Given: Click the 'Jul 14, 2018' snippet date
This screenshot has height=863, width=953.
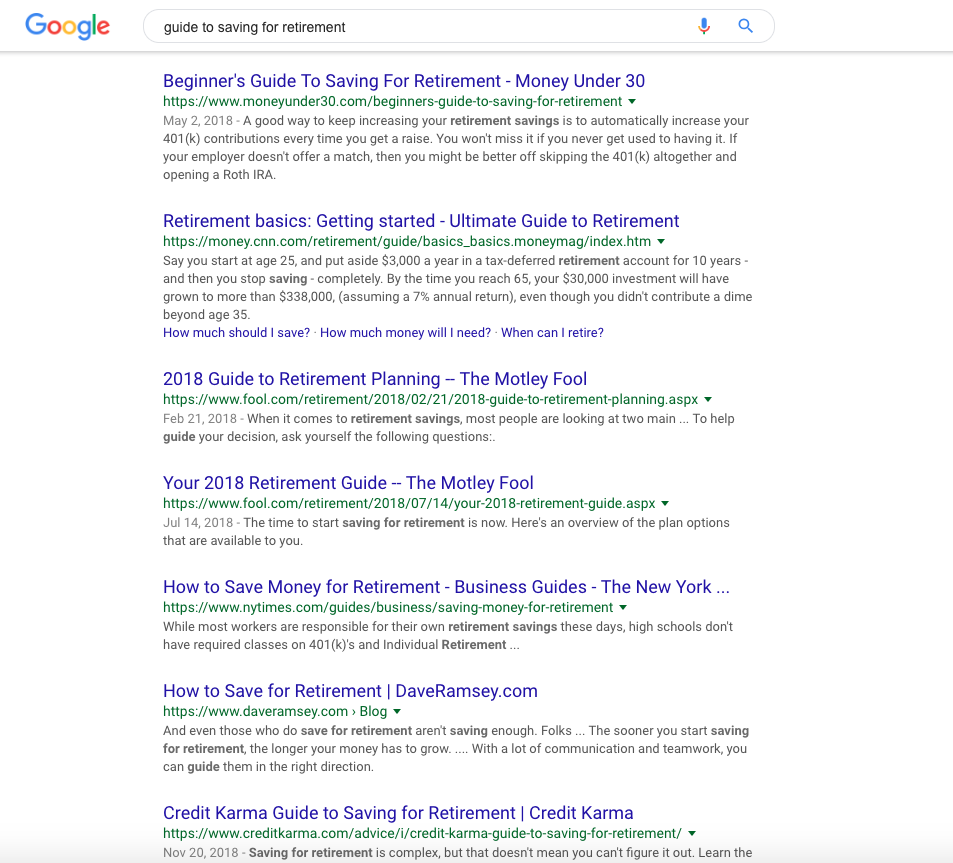Looking at the screenshot, I should point(198,522).
